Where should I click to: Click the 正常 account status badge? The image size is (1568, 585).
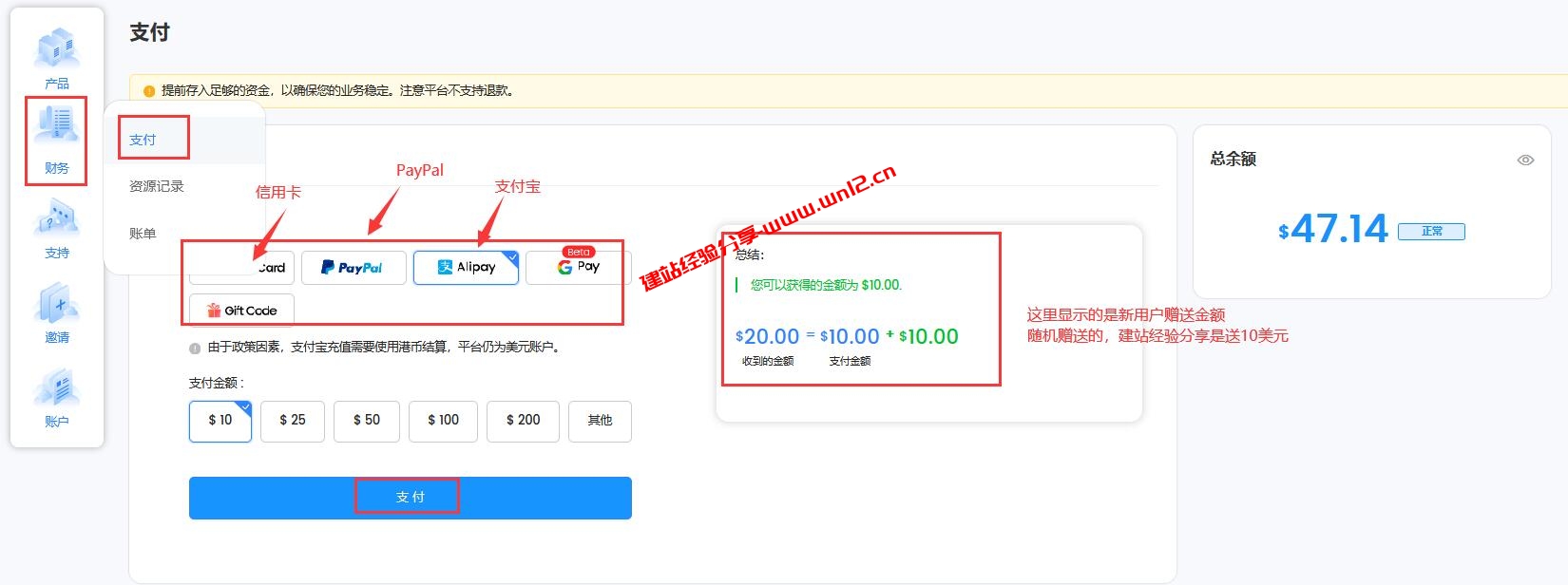(1431, 231)
